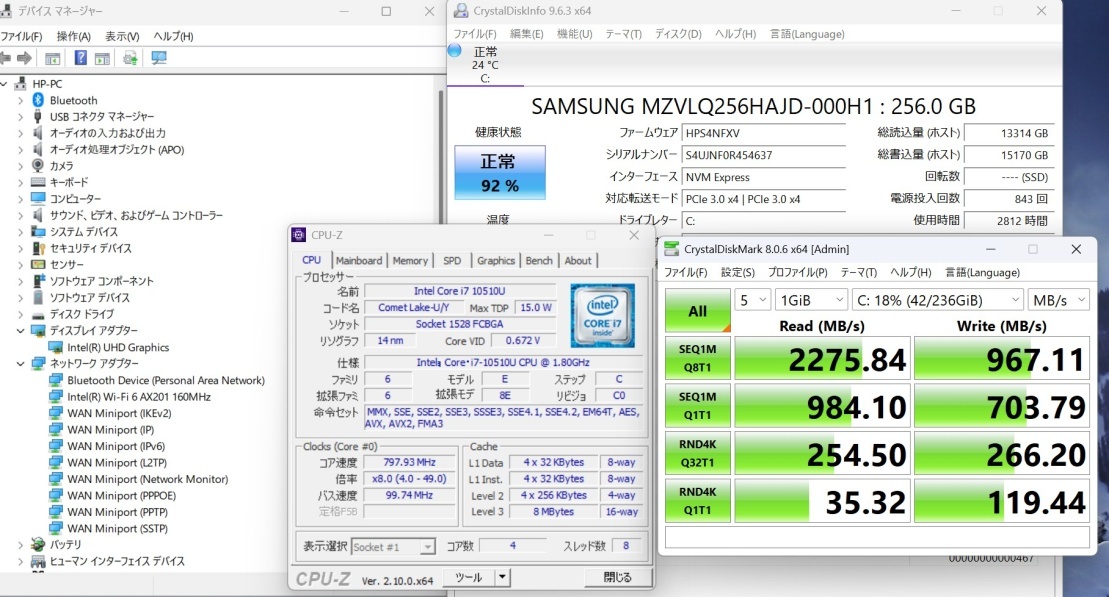Click the バッテリ battery icon in the tree

click(x=38, y=545)
